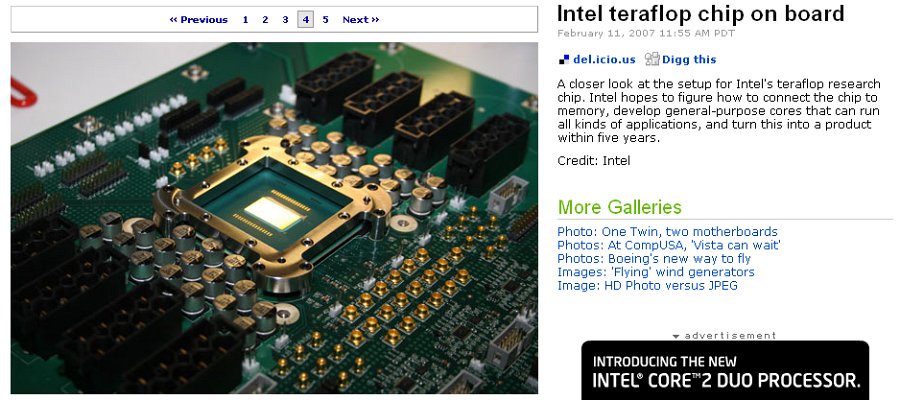Open gallery page 5
Image resolution: width=900 pixels, height=400 pixels.
click(x=325, y=20)
